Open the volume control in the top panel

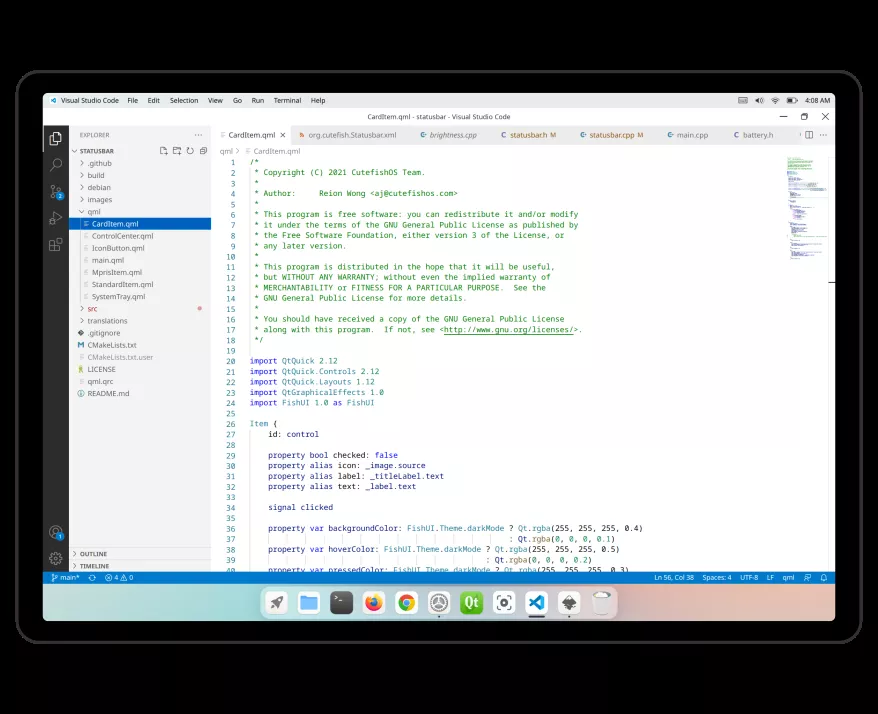pyautogui.click(x=759, y=100)
